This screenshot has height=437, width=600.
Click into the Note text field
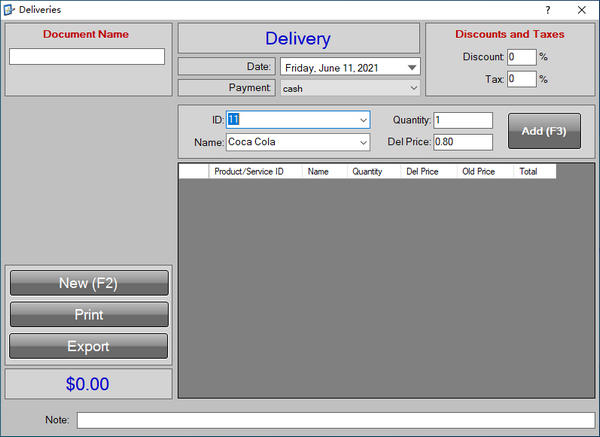pos(335,420)
